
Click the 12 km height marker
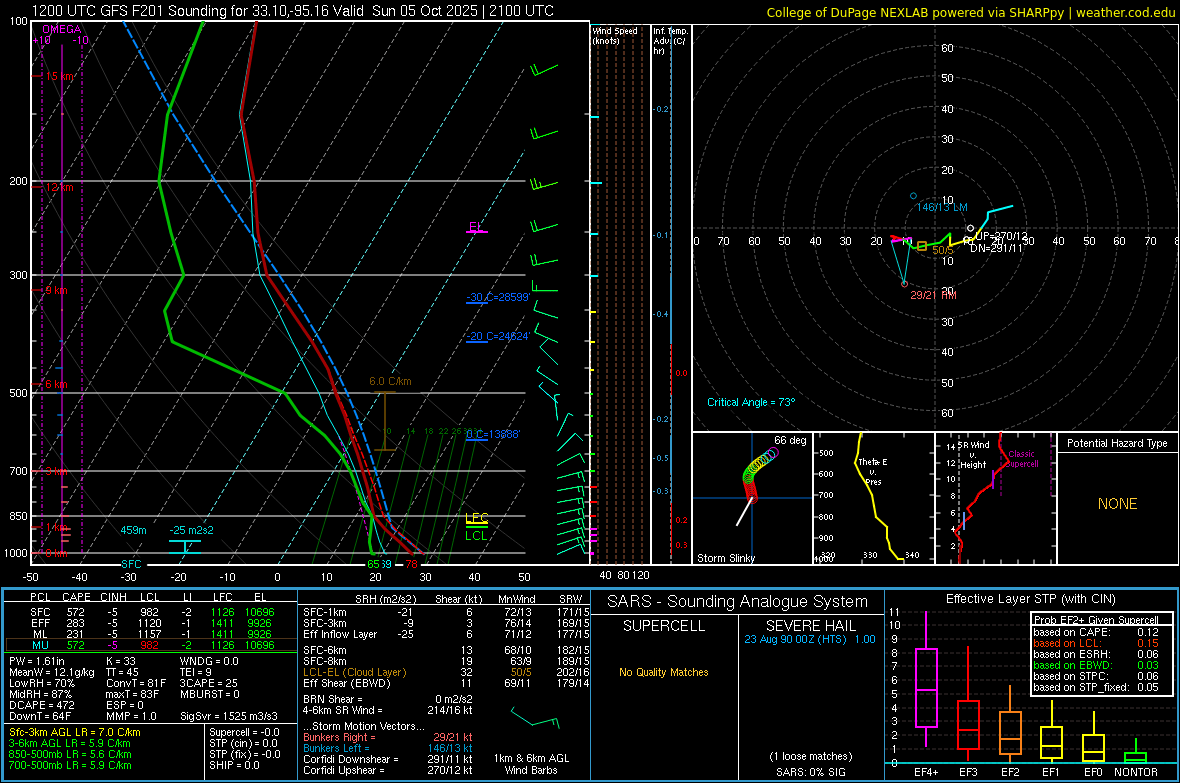(x=59, y=187)
